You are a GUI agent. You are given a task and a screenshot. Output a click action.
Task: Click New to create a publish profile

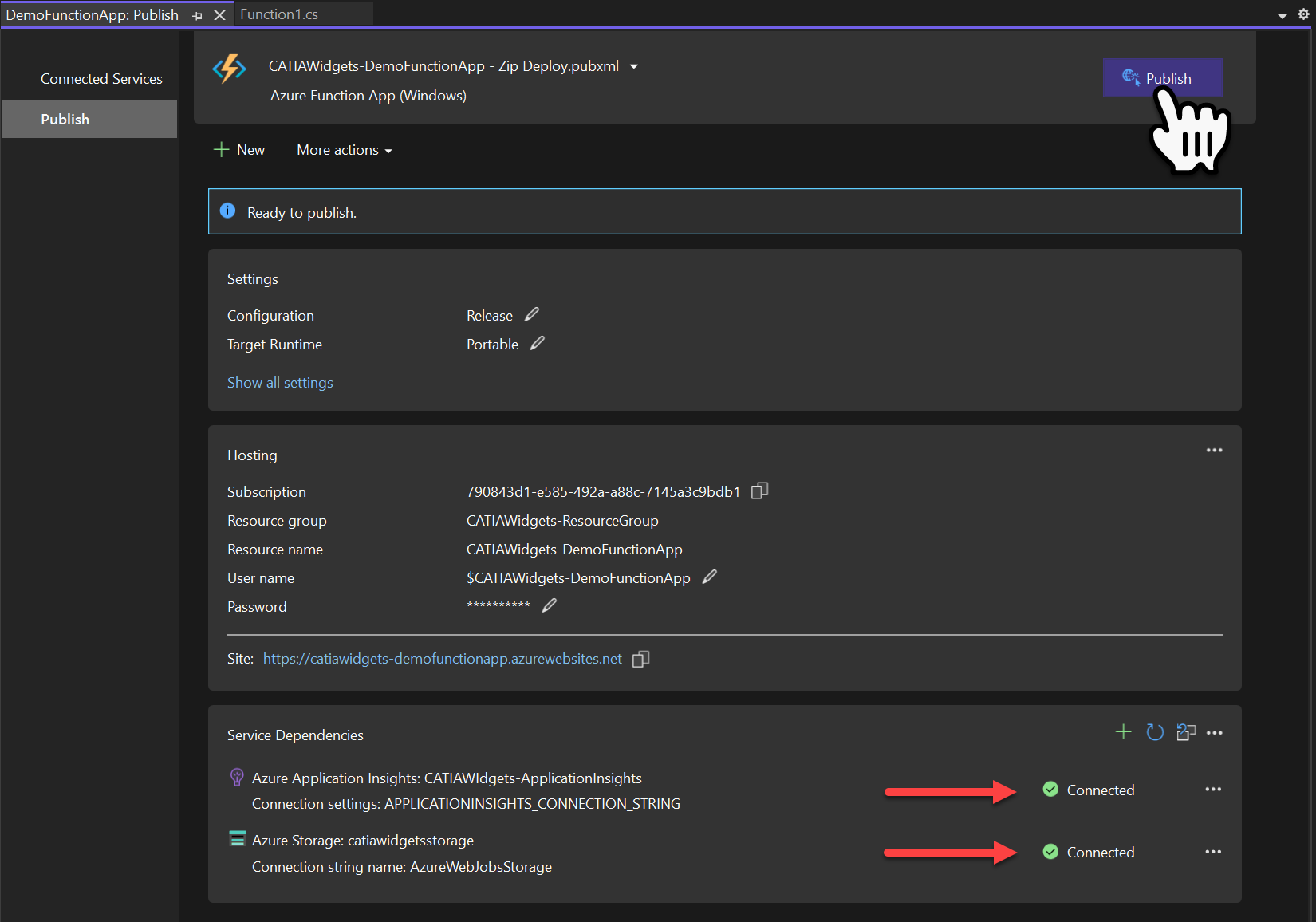click(239, 150)
